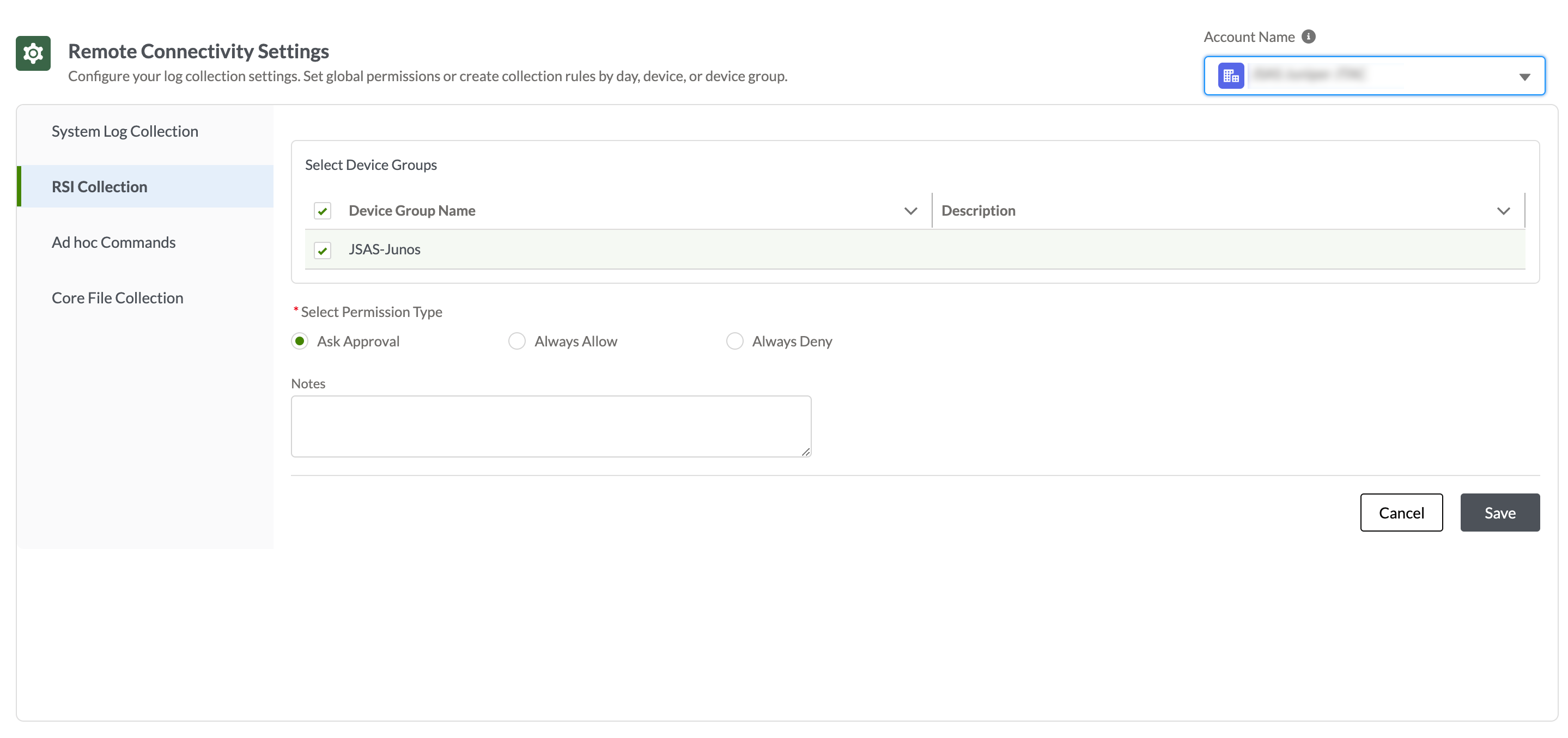Toggle the Device Group Name header checkbox

click(322, 211)
